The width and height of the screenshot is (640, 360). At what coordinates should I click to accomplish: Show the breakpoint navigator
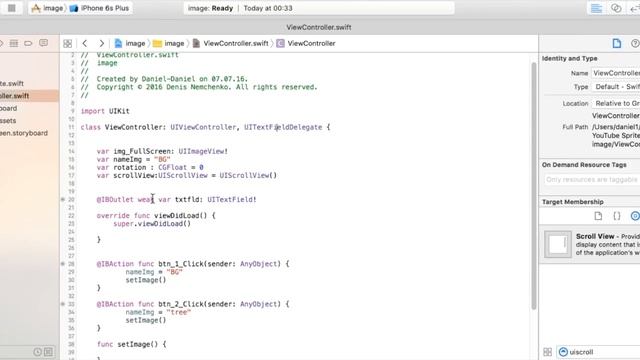tap(28, 43)
